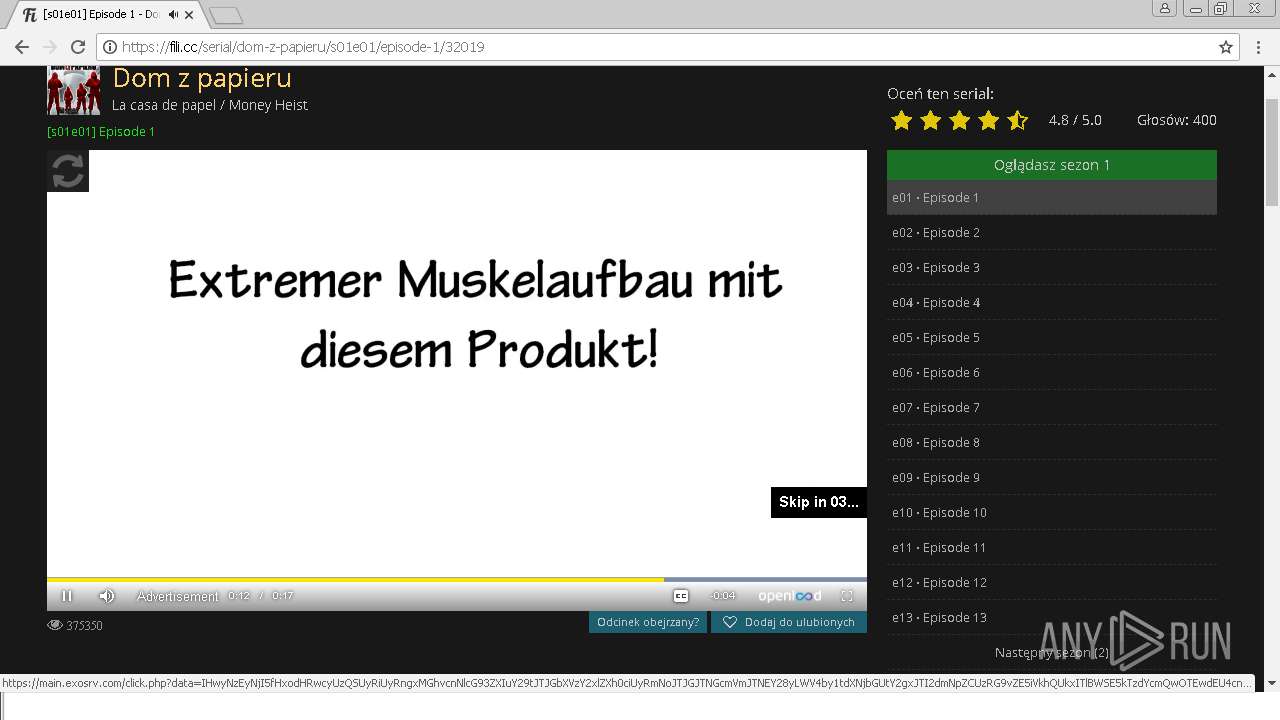
Task: Click the 4.8 / 5.0 rating text
Action: pyautogui.click(x=1075, y=120)
